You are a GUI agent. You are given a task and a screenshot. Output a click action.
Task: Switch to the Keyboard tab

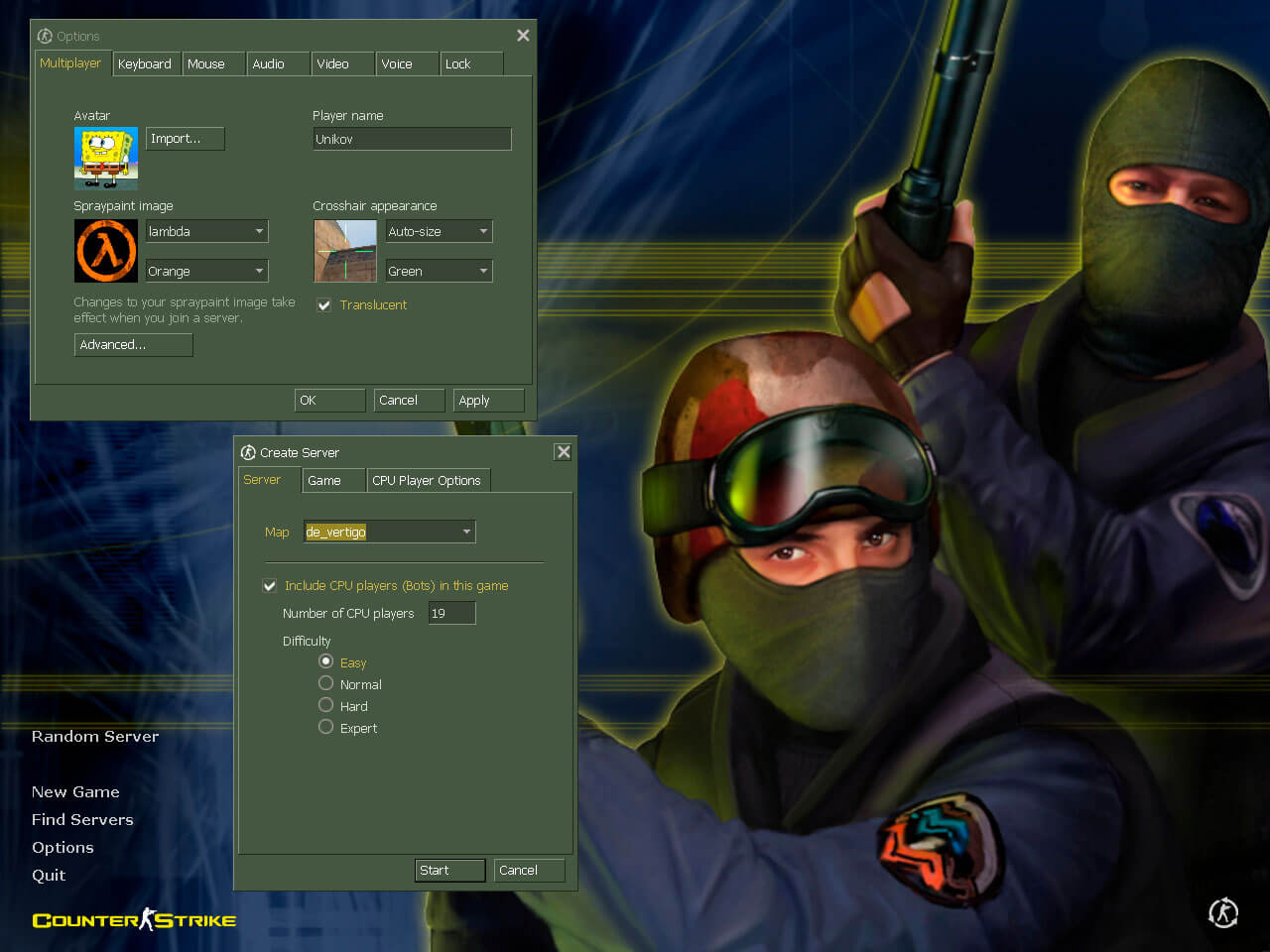tap(146, 63)
